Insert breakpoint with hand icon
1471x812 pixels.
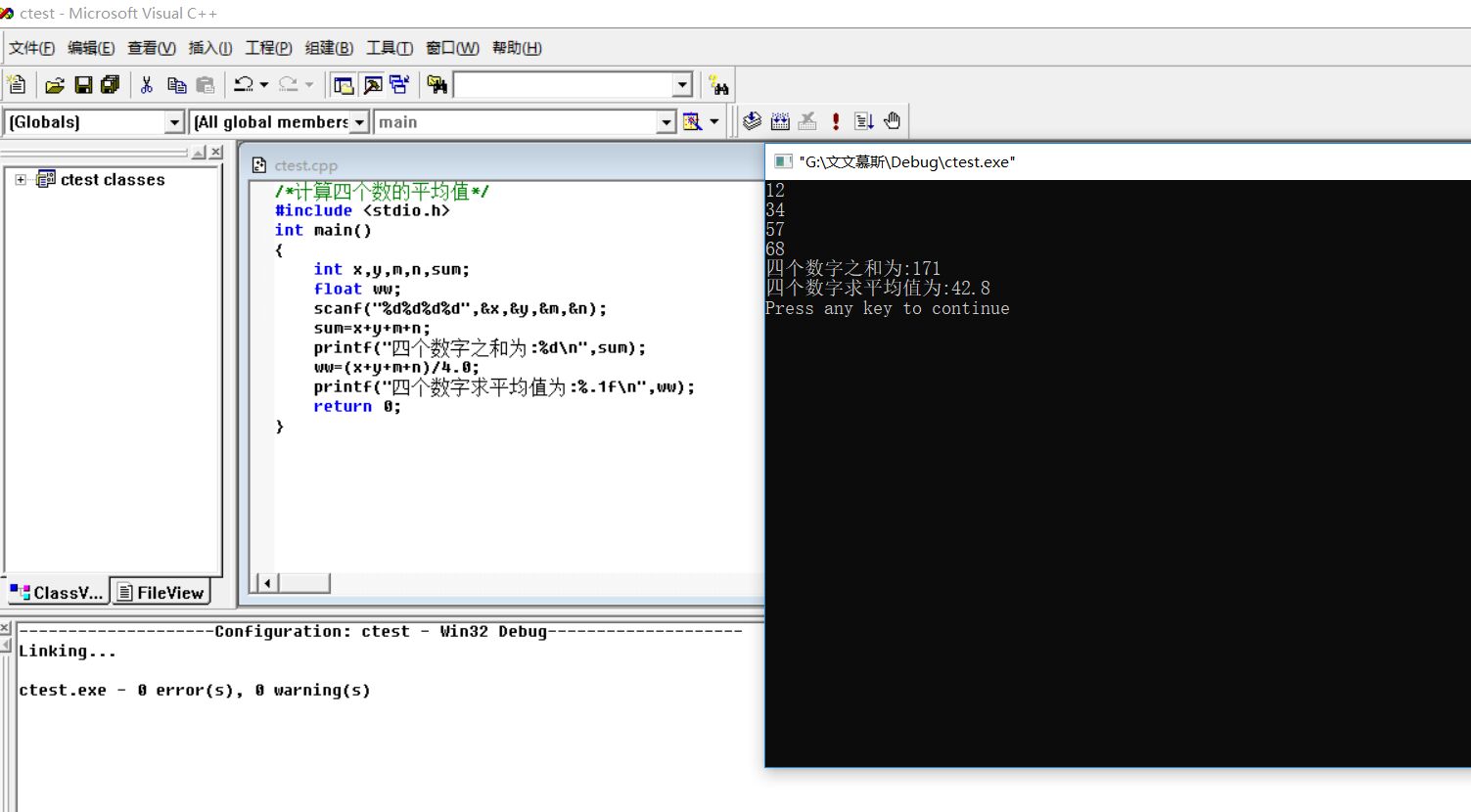[x=892, y=121]
